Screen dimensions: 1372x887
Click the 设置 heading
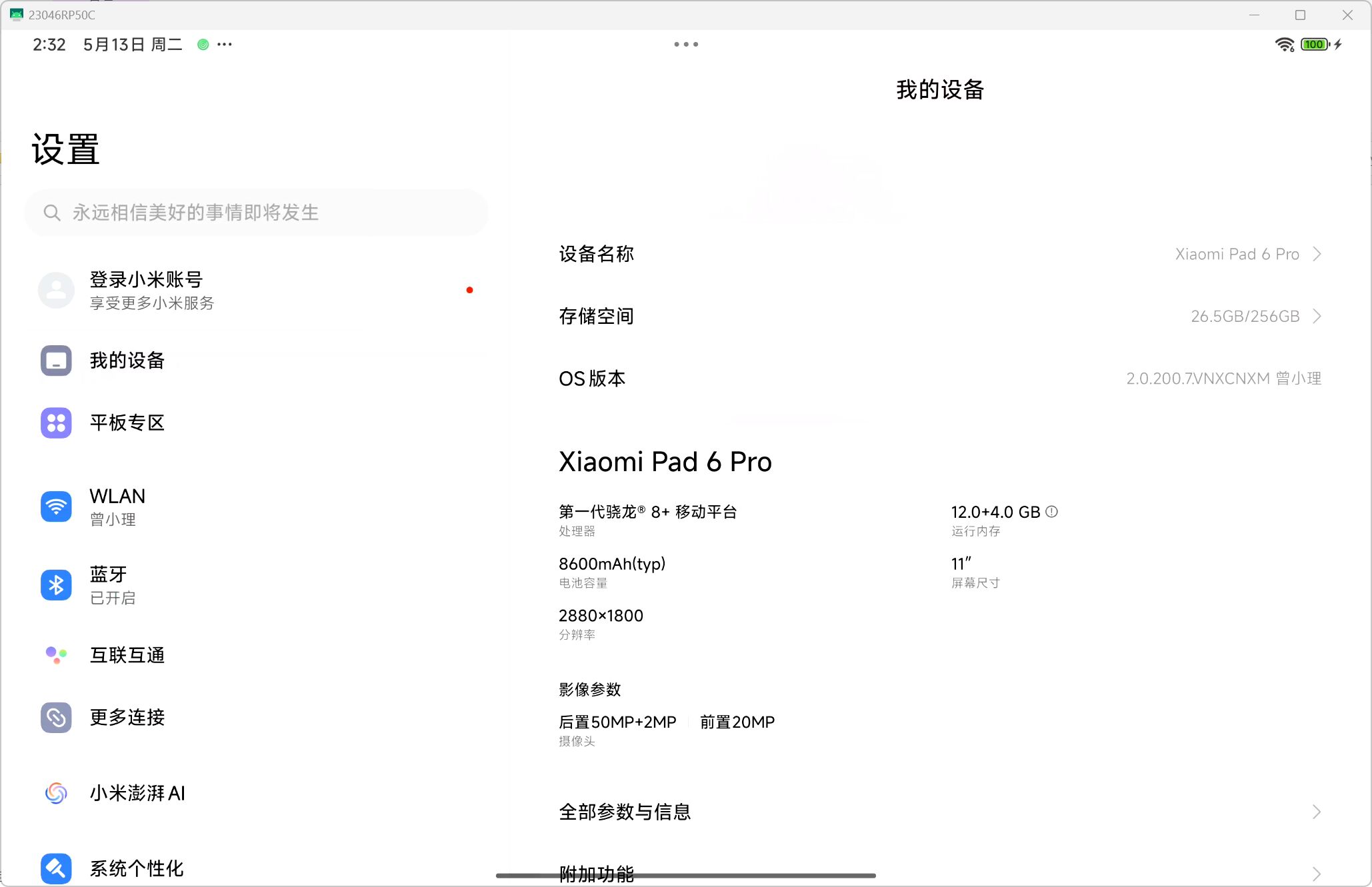[65, 149]
